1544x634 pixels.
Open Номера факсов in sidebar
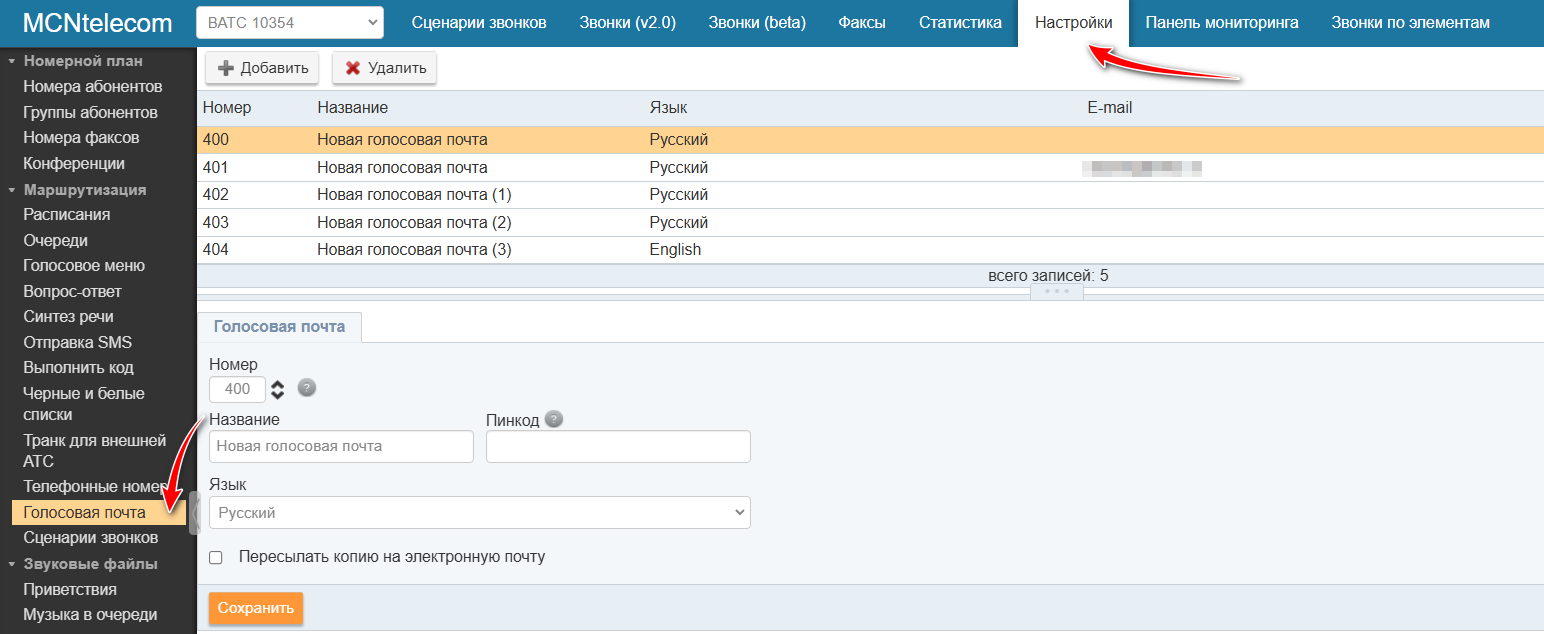(x=81, y=137)
